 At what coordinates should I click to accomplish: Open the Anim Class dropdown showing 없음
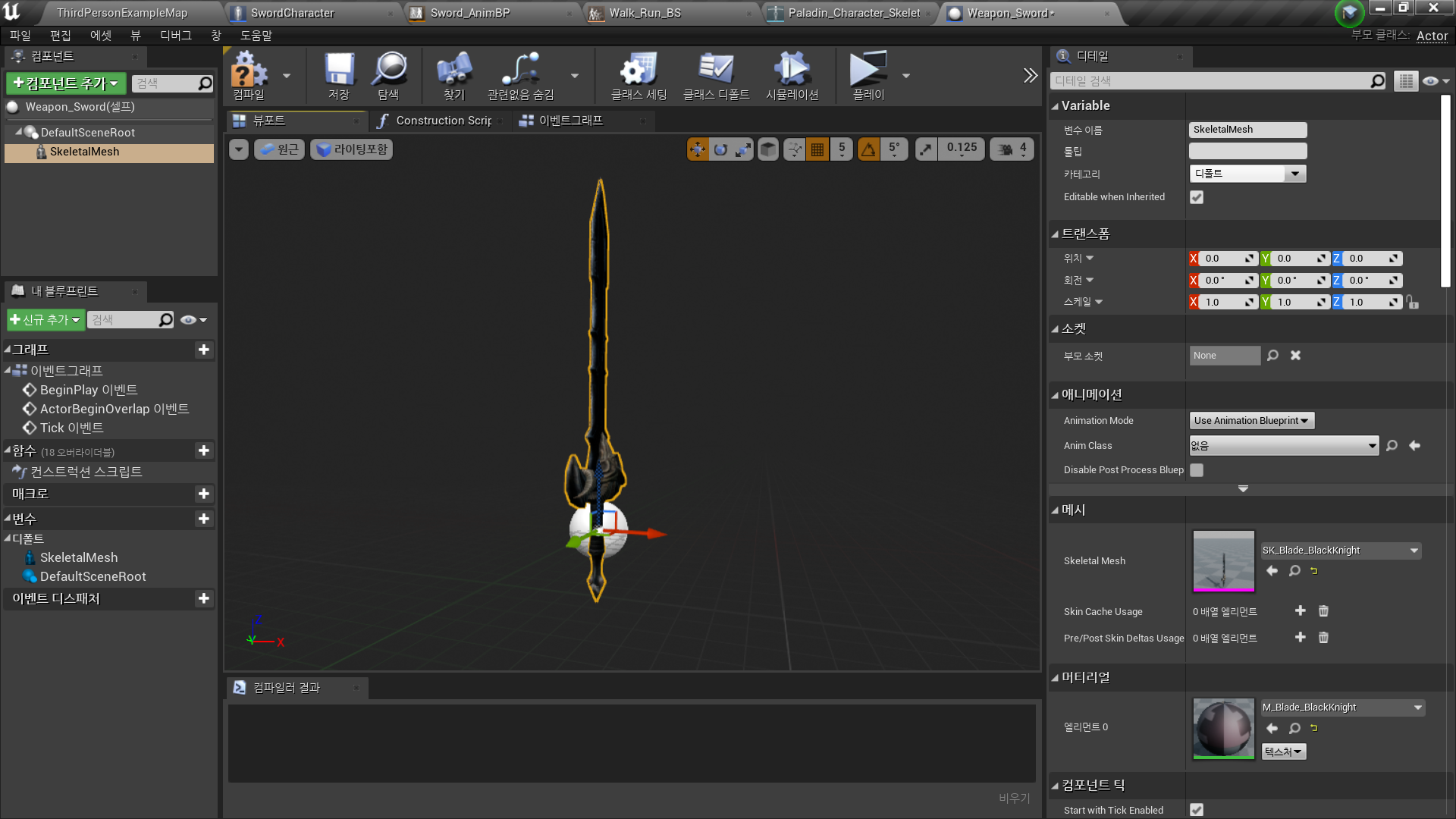click(1283, 445)
